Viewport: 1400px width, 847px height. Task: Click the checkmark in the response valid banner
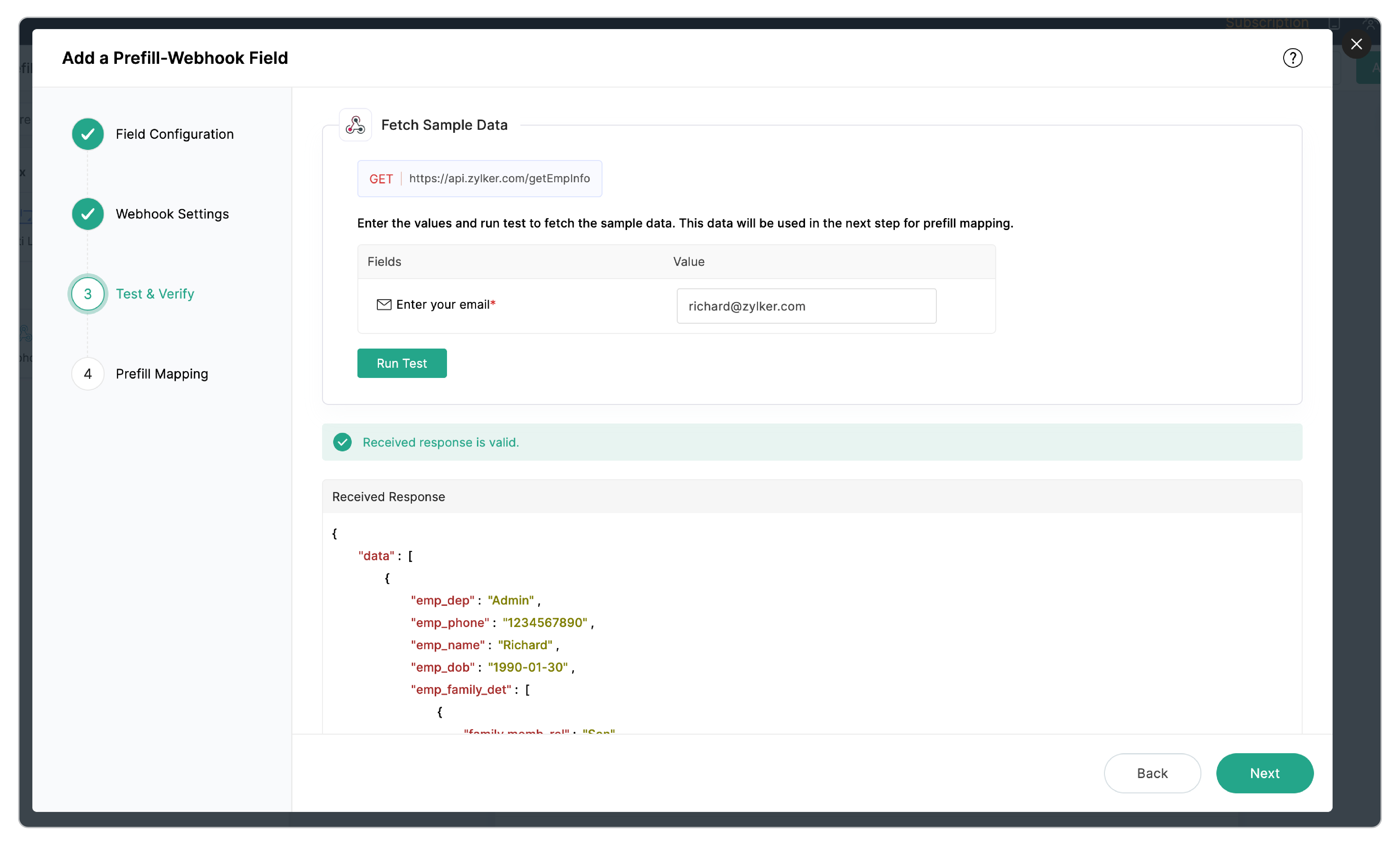(343, 442)
